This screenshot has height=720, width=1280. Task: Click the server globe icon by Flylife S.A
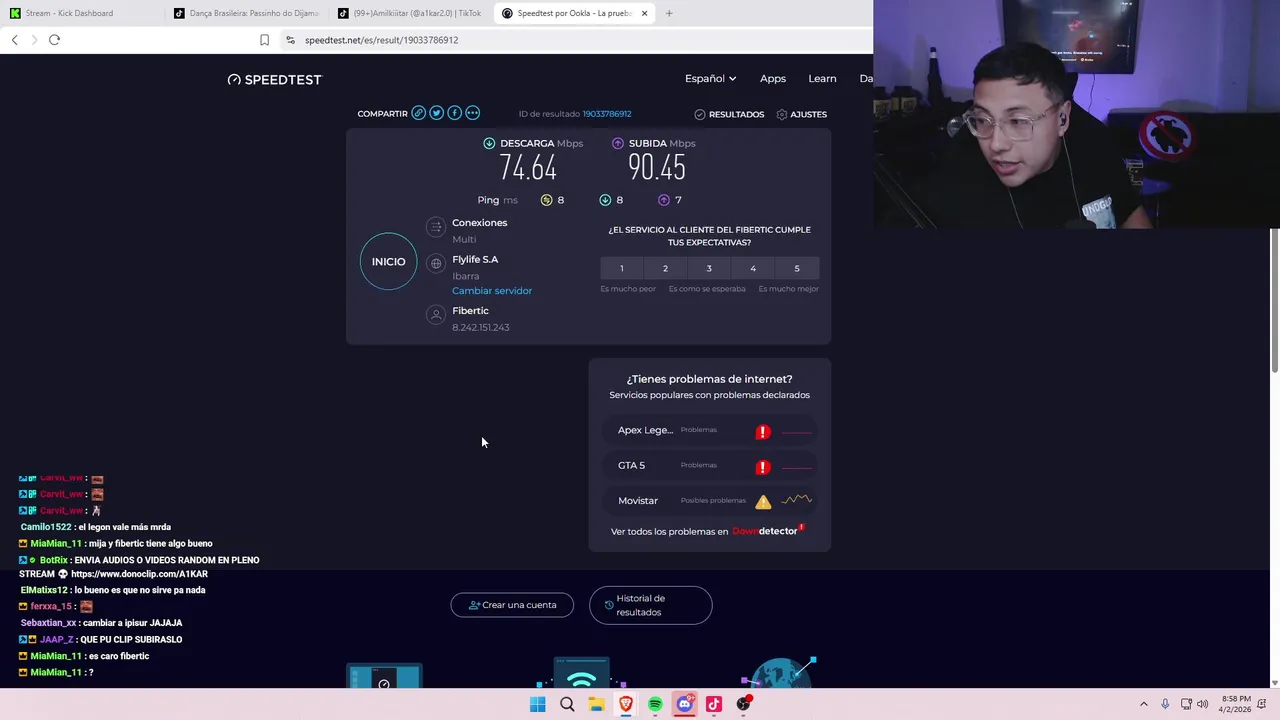(435, 264)
